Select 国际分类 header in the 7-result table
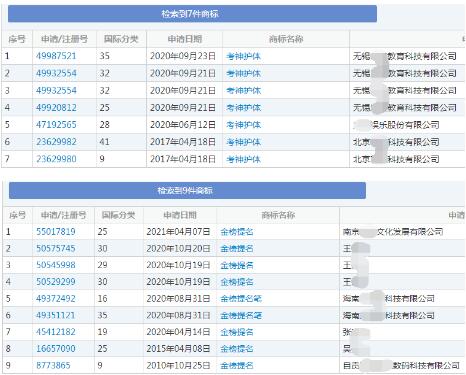466x375 pixels. pos(121,39)
